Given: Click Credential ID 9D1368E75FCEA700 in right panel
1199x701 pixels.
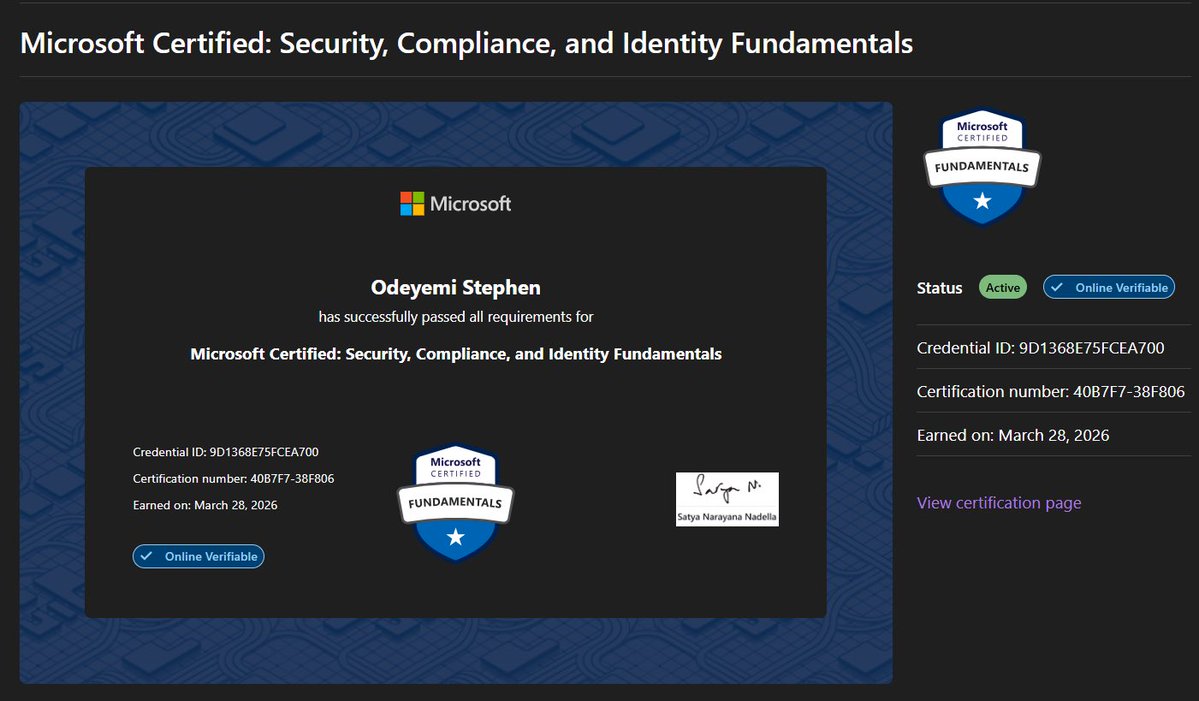Looking at the screenshot, I should pyautogui.click(x=1040, y=348).
